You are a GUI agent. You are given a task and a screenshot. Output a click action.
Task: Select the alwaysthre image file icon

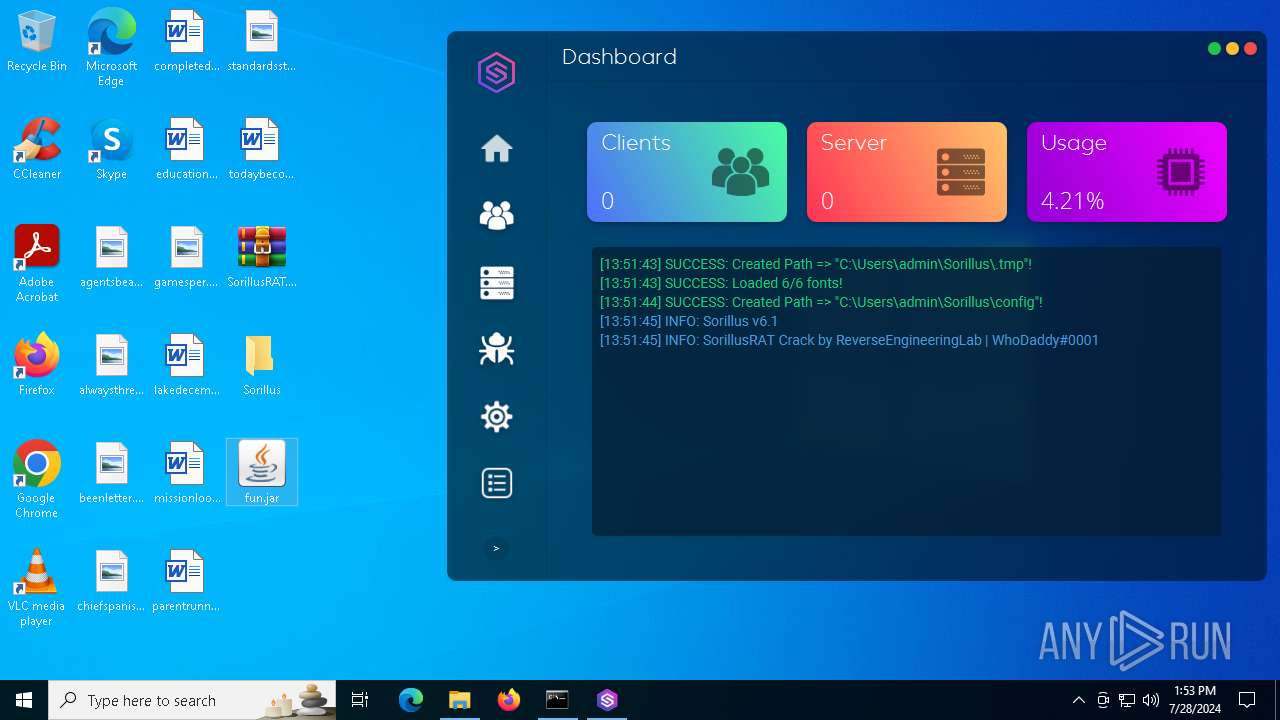(x=111, y=365)
